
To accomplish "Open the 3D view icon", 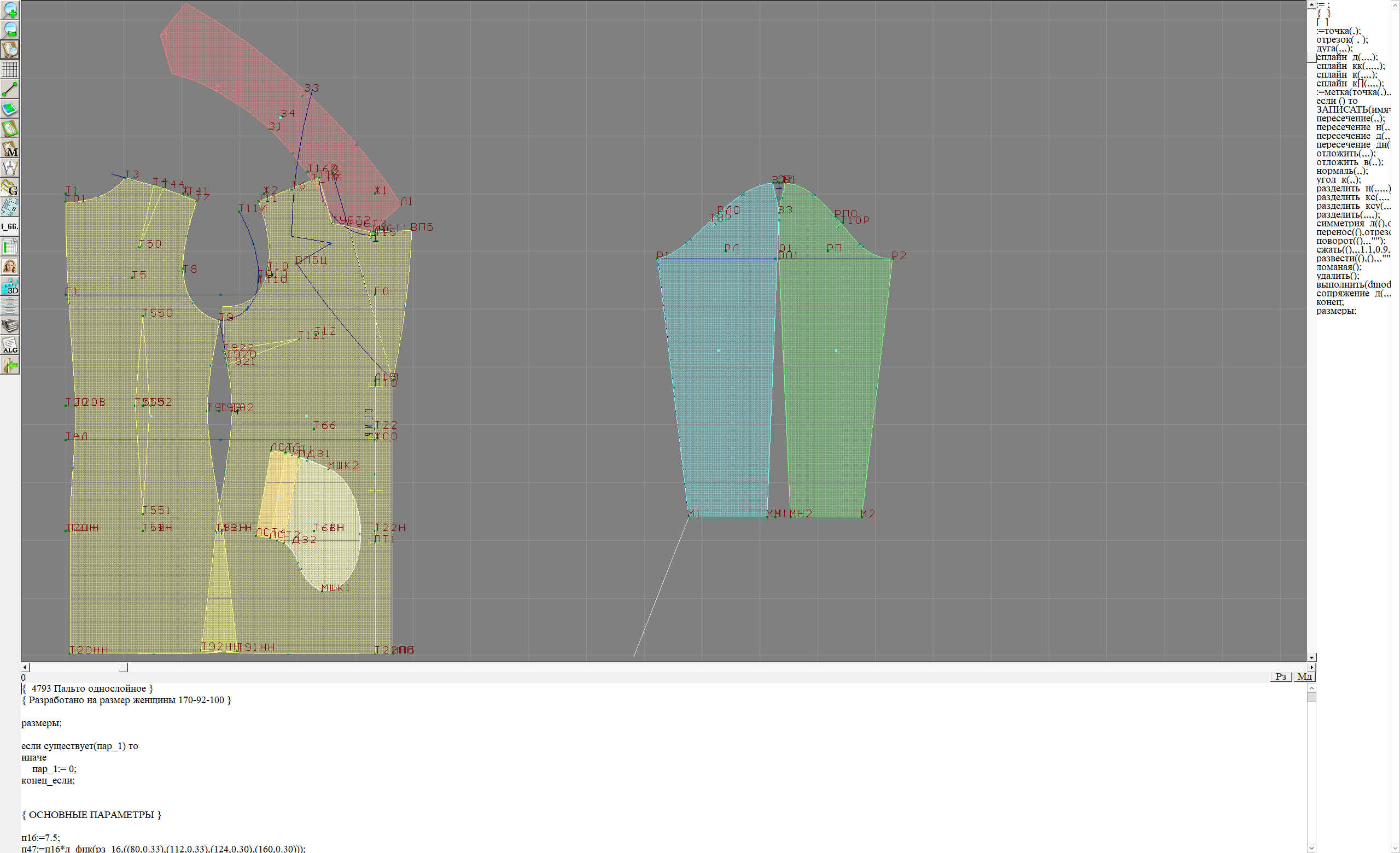I will [x=10, y=286].
